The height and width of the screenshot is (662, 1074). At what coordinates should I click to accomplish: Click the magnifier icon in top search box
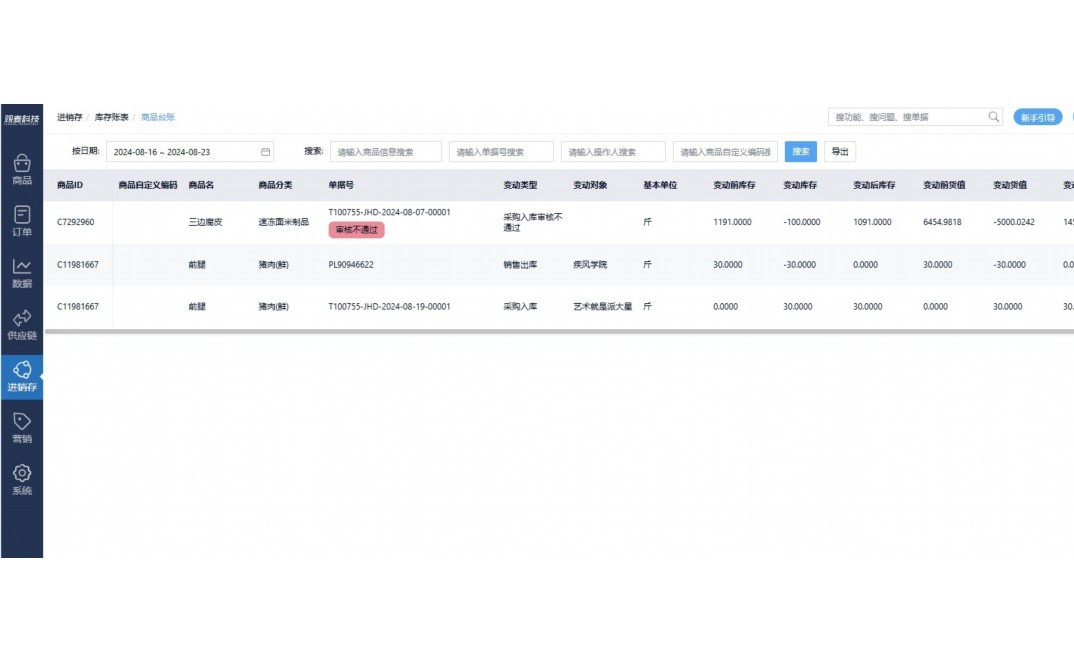(x=993, y=117)
